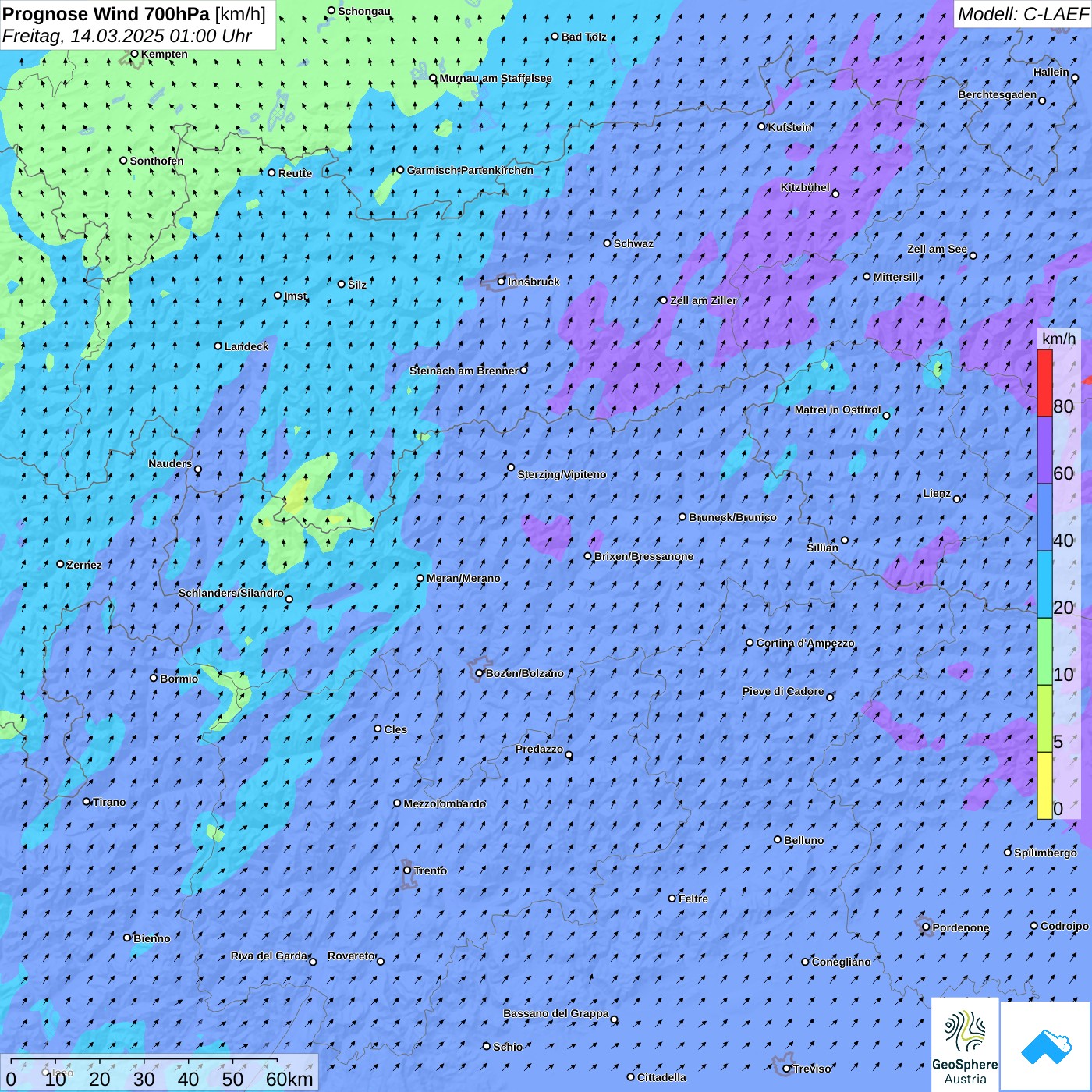Click the Zernez city label
This screenshot has width=1092, height=1092.
[x=84, y=565]
